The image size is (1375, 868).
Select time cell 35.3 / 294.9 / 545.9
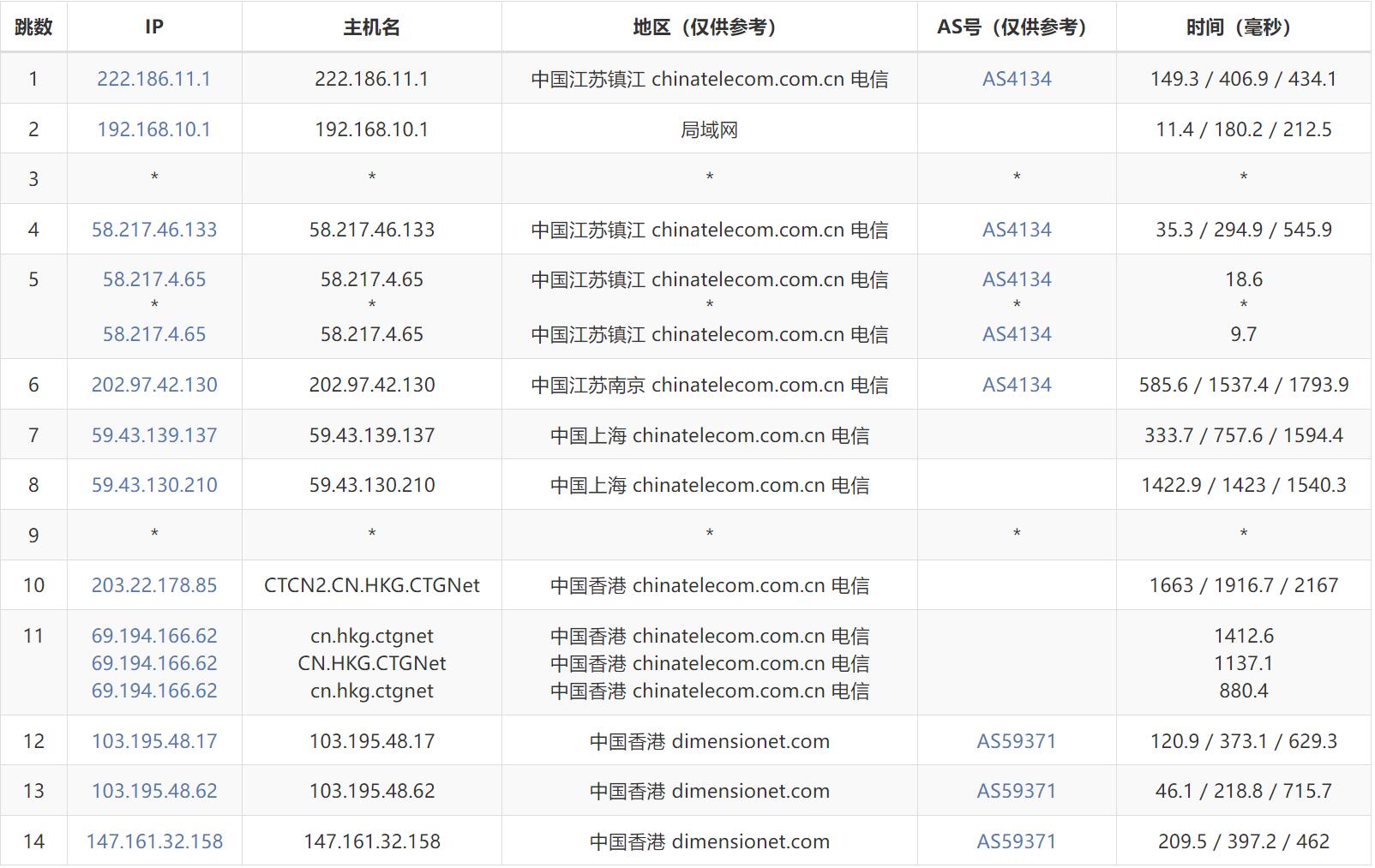pos(1244,230)
